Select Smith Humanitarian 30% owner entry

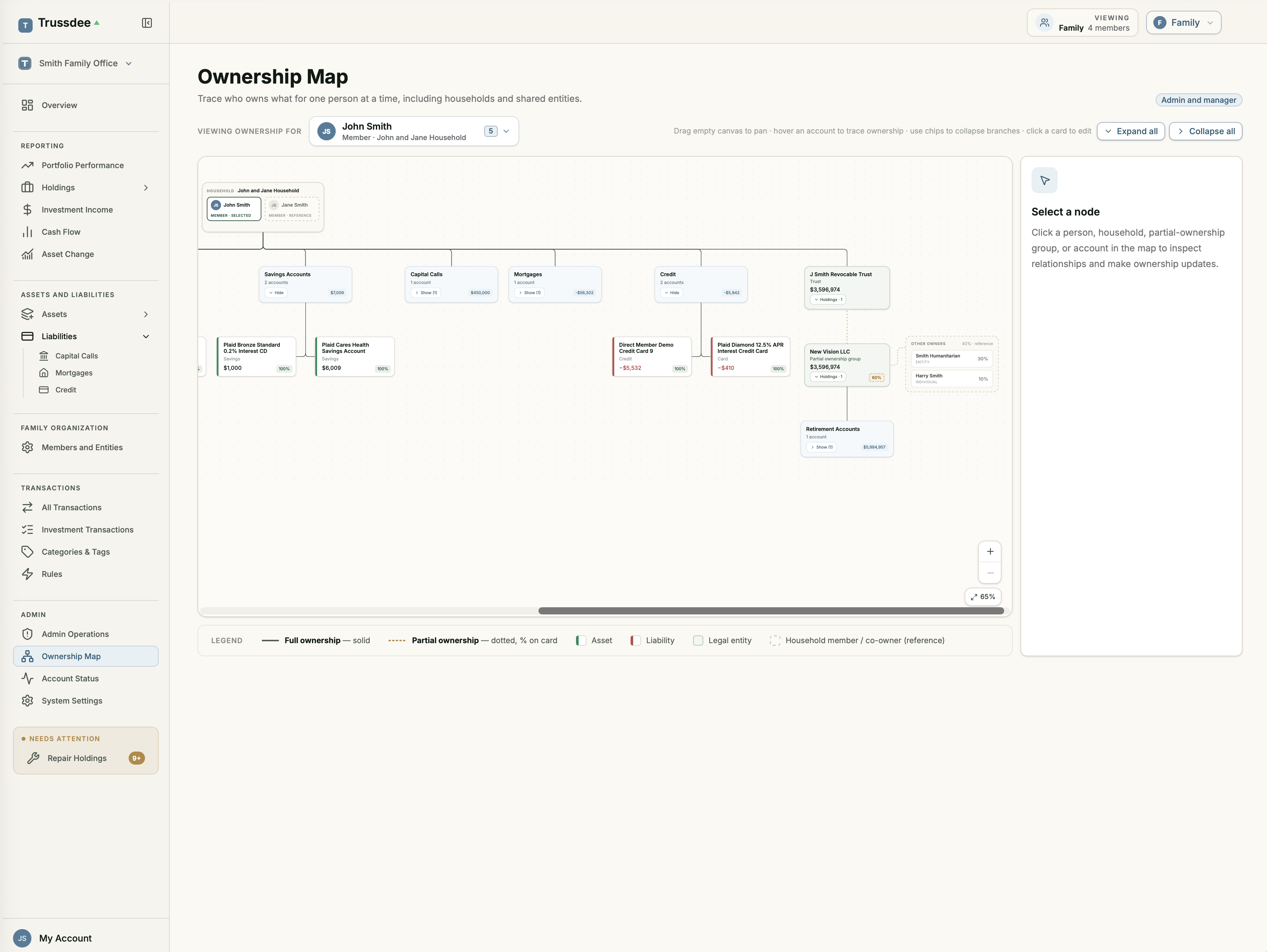point(952,358)
